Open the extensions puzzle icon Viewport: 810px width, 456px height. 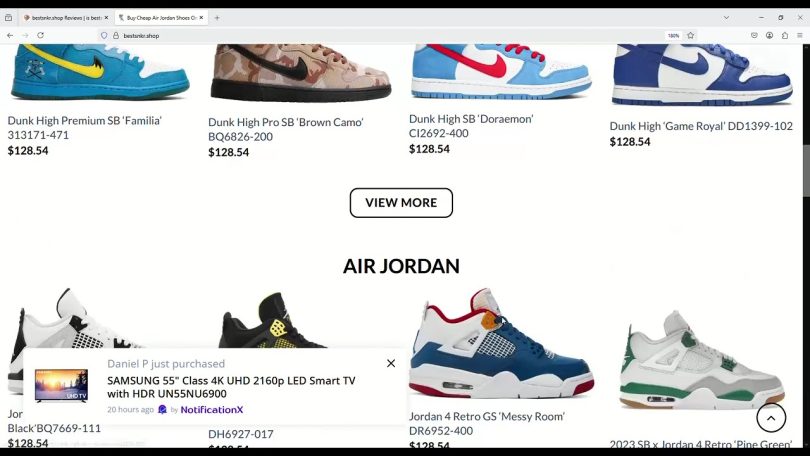pos(785,36)
